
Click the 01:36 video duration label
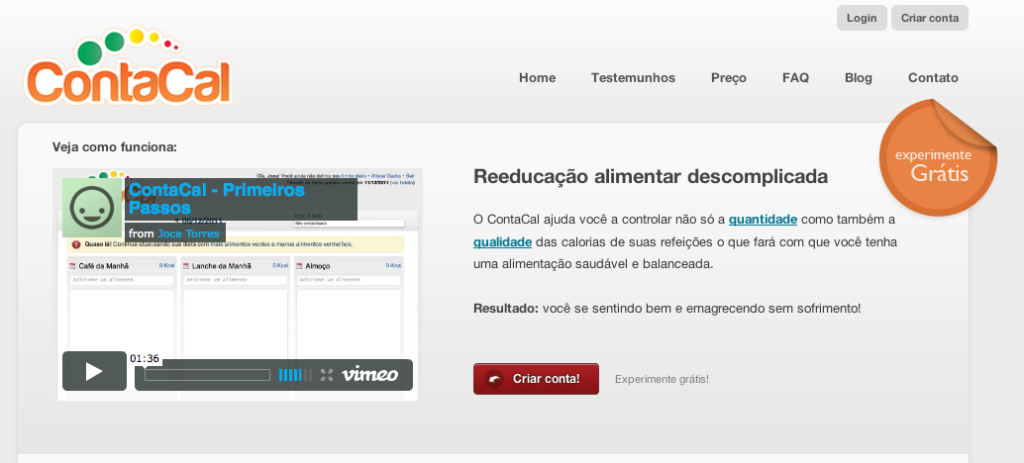tap(144, 359)
